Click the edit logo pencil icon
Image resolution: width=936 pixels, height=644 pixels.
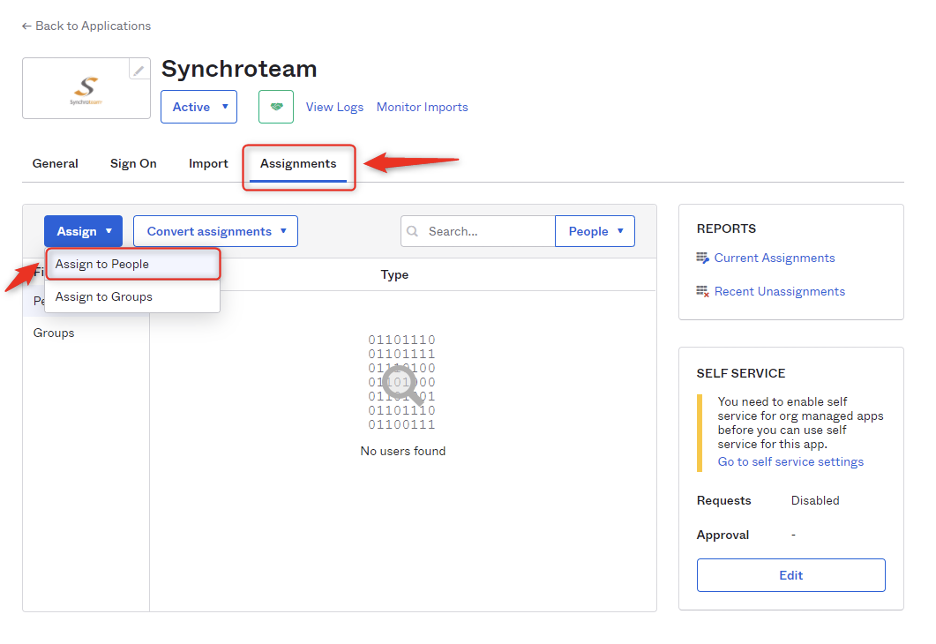(138, 70)
